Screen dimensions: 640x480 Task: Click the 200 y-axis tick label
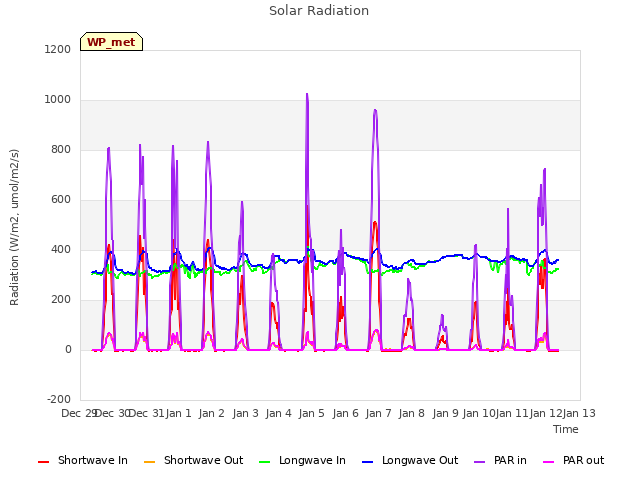(61, 300)
